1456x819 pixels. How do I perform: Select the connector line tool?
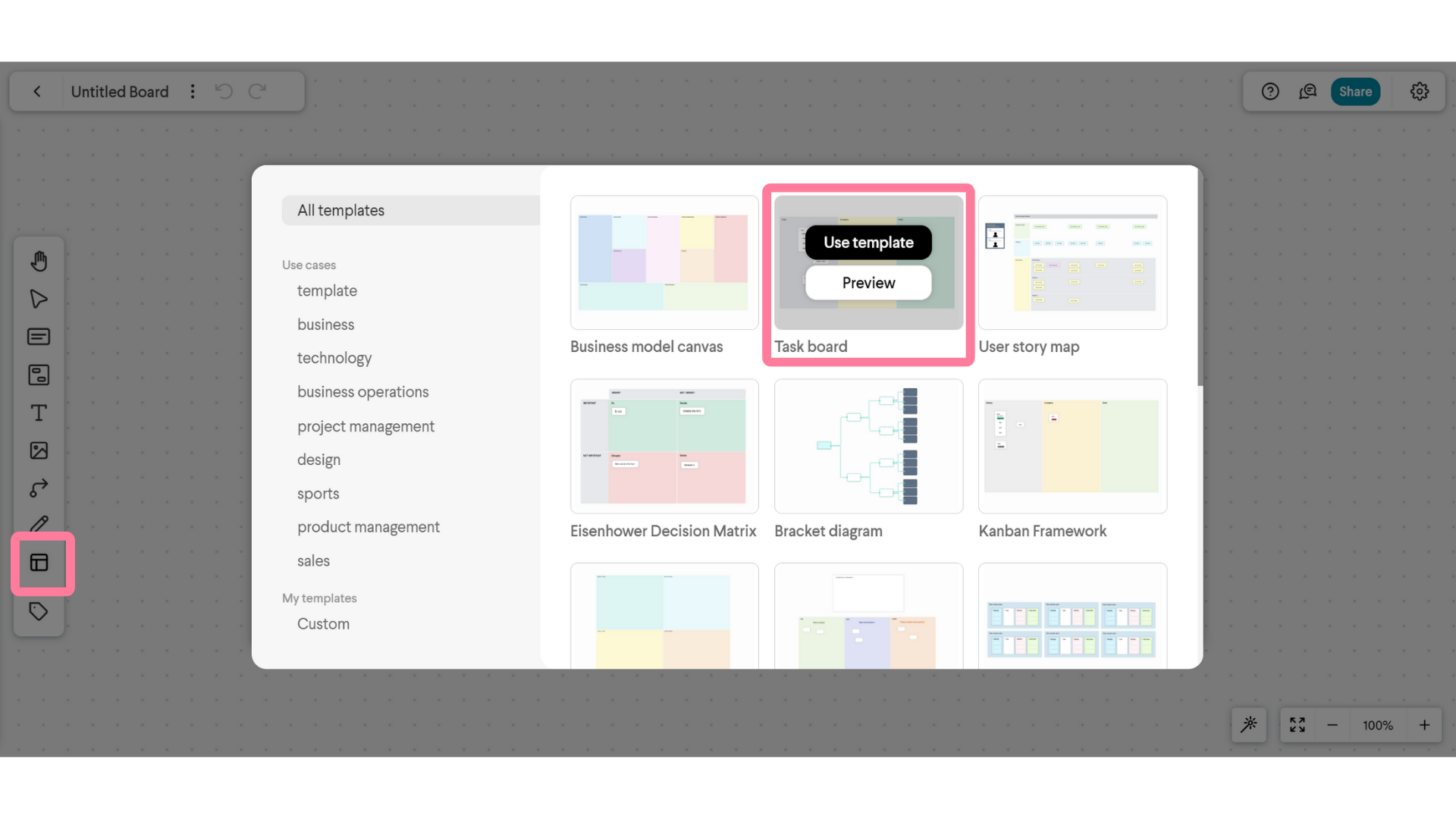point(39,488)
